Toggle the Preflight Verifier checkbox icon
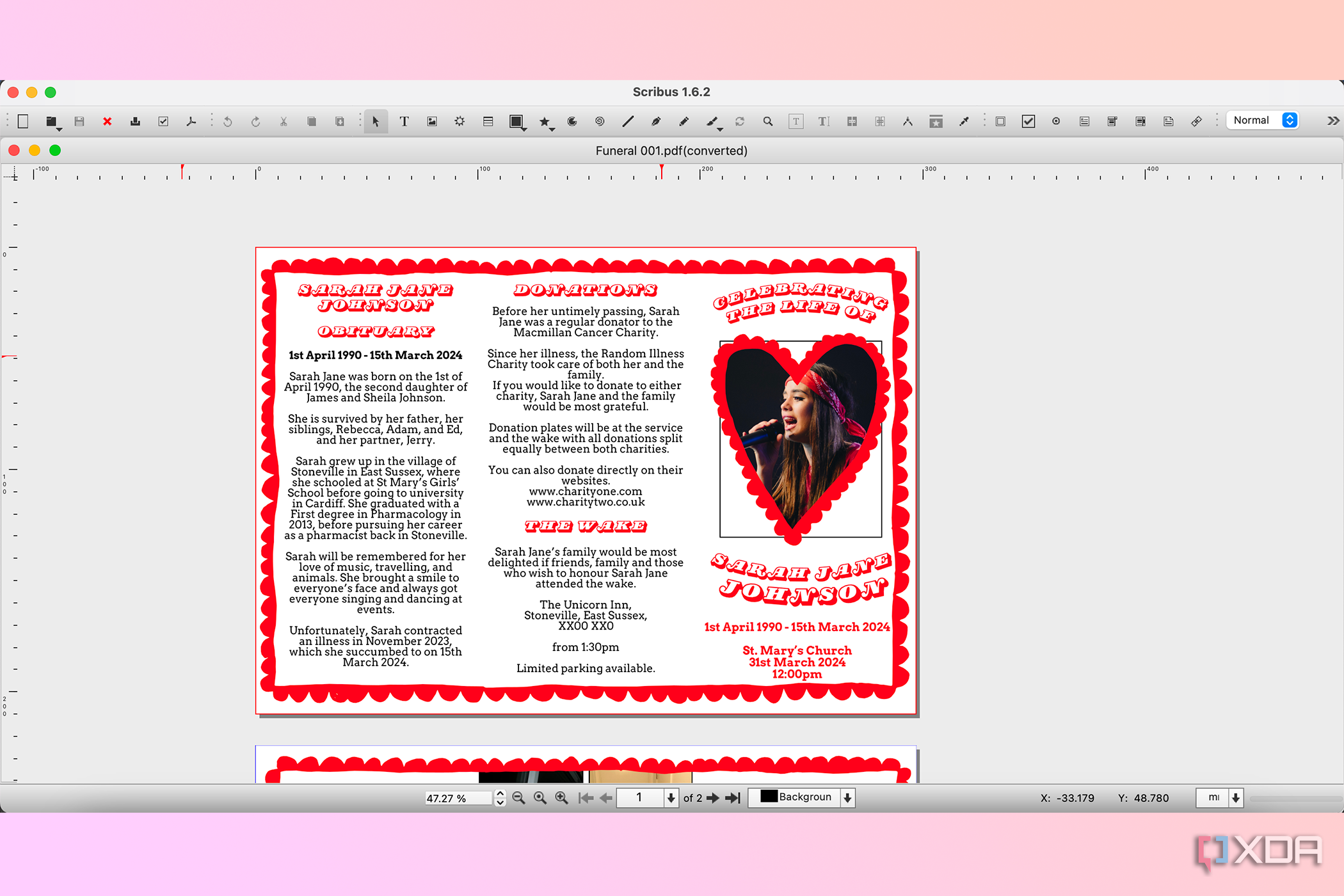 (x=163, y=122)
